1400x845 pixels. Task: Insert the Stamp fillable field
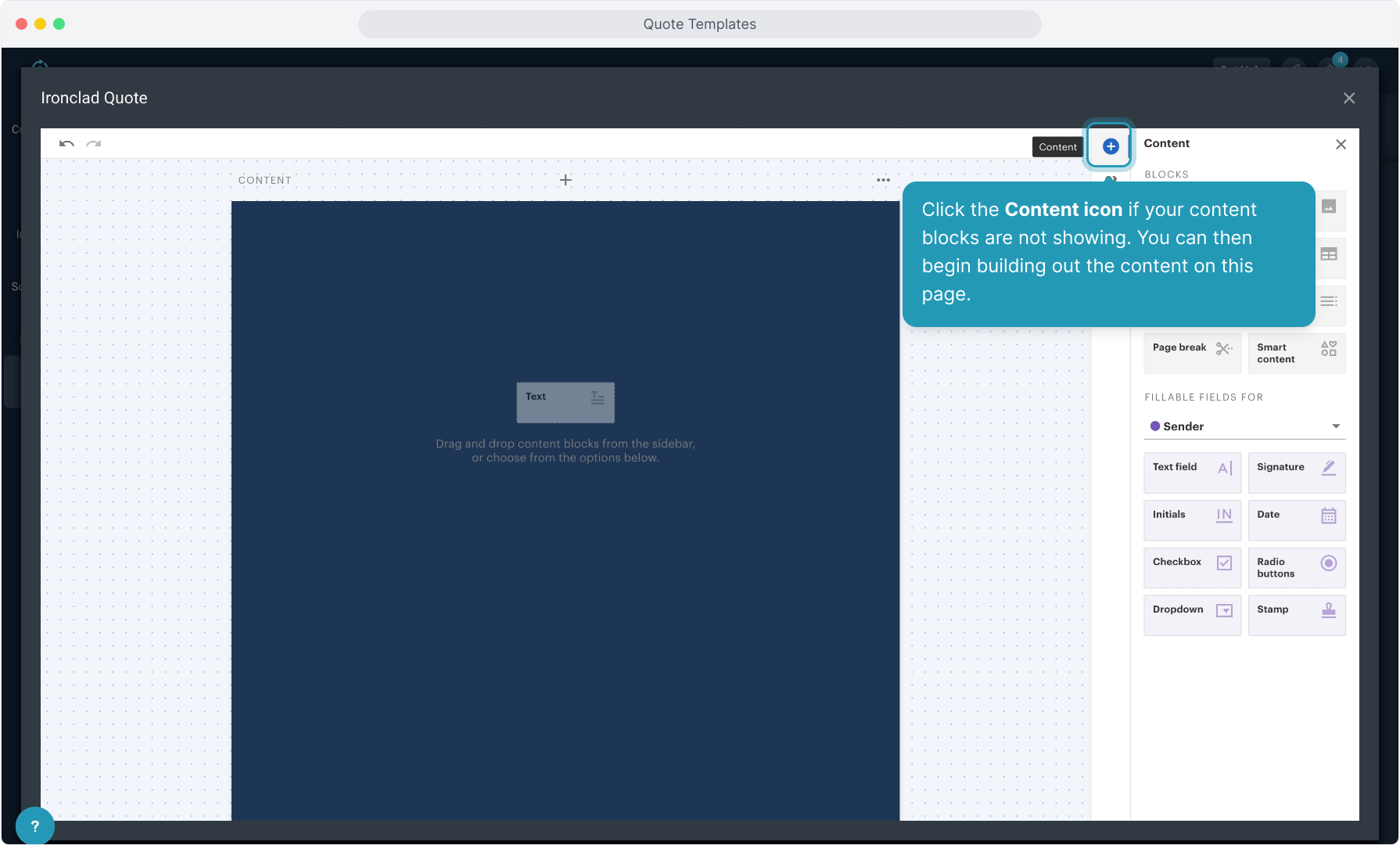click(1296, 615)
